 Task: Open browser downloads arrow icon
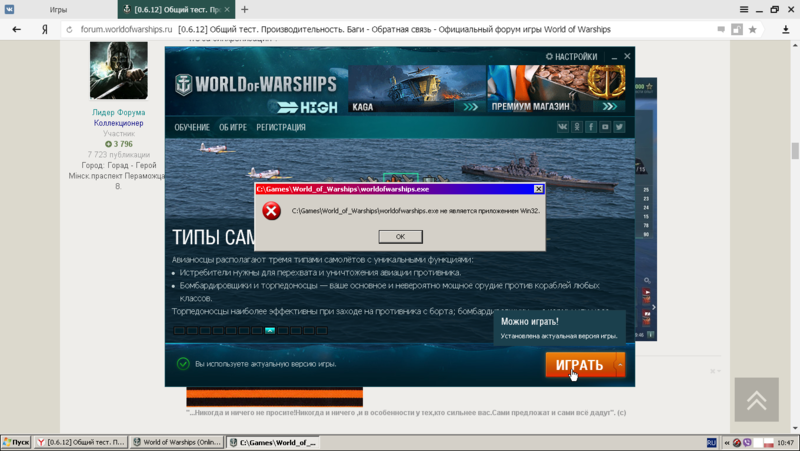coord(786,30)
